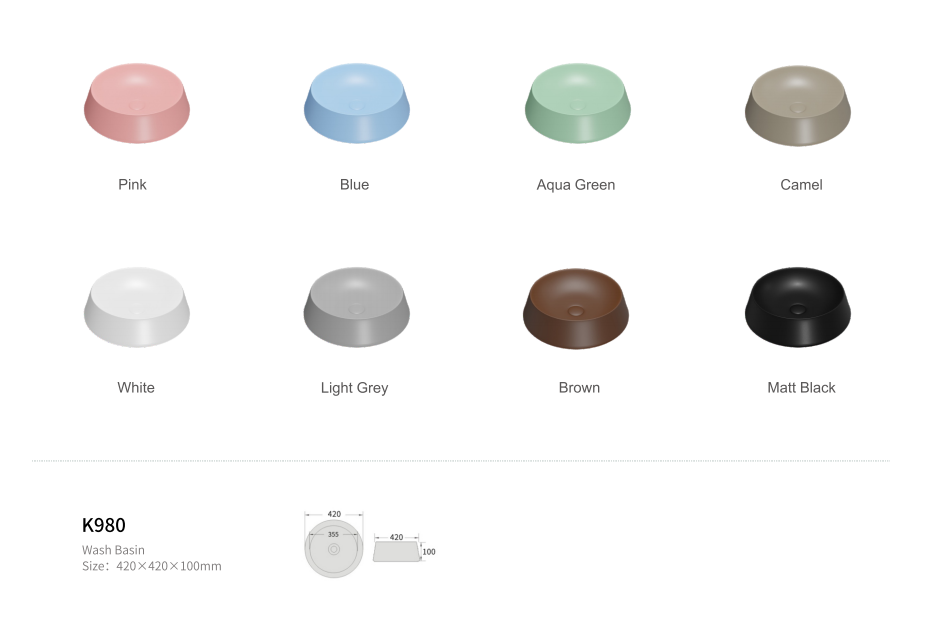939x620 pixels.
Task: Pick the Matt Black basin image
Action: click(798, 307)
